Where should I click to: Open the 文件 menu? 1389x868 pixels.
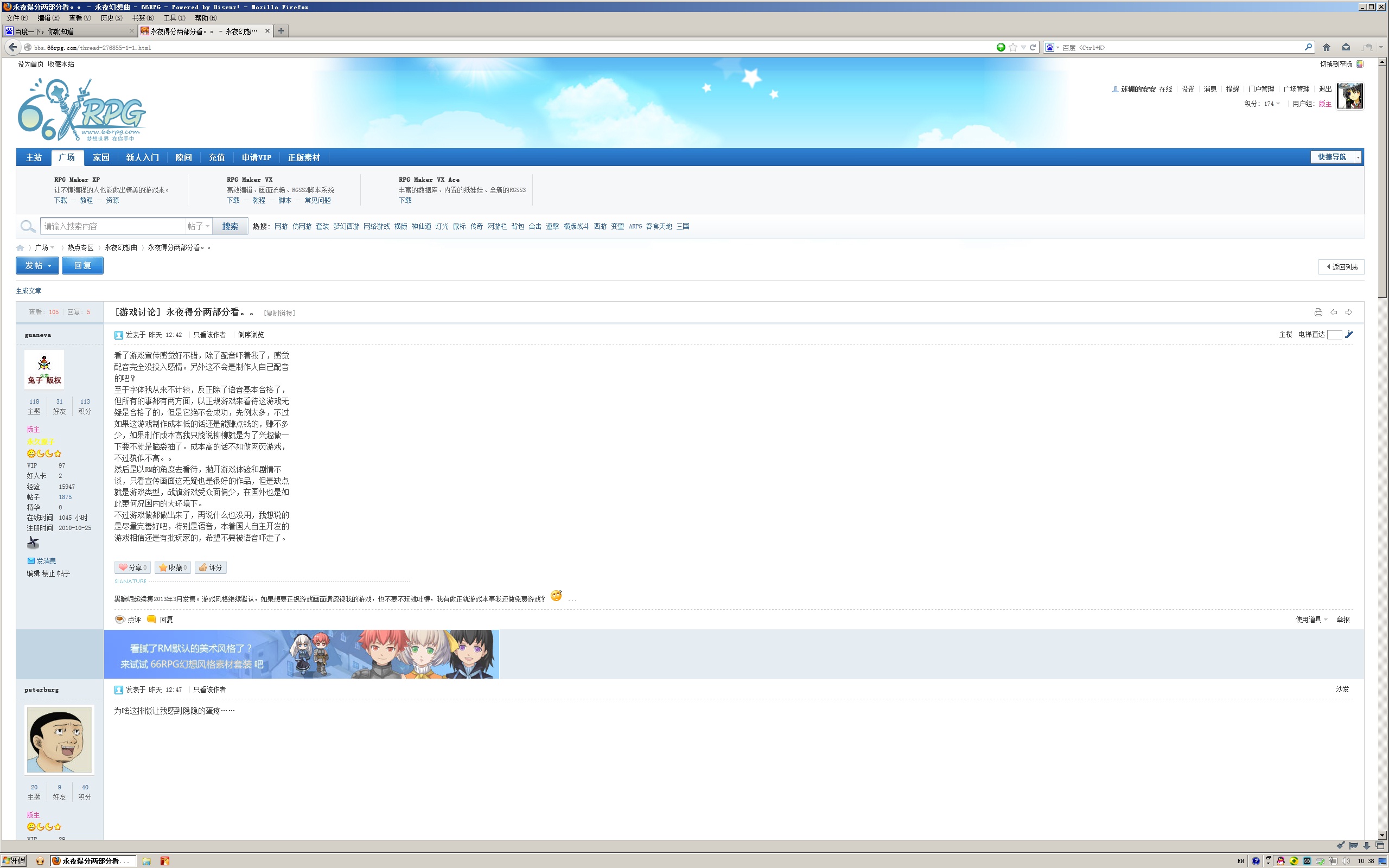pyautogui.click(x=17, y=18)
